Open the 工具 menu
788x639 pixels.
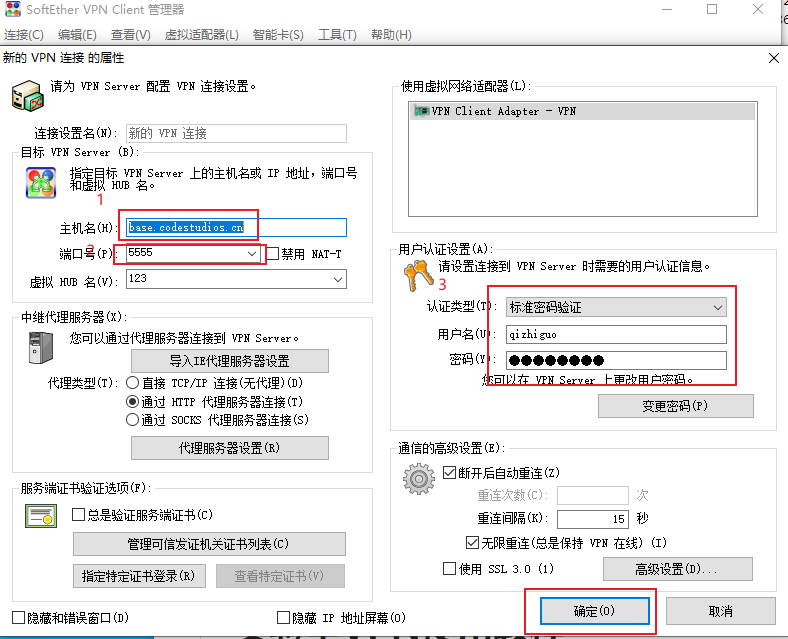tap(337, 35)
